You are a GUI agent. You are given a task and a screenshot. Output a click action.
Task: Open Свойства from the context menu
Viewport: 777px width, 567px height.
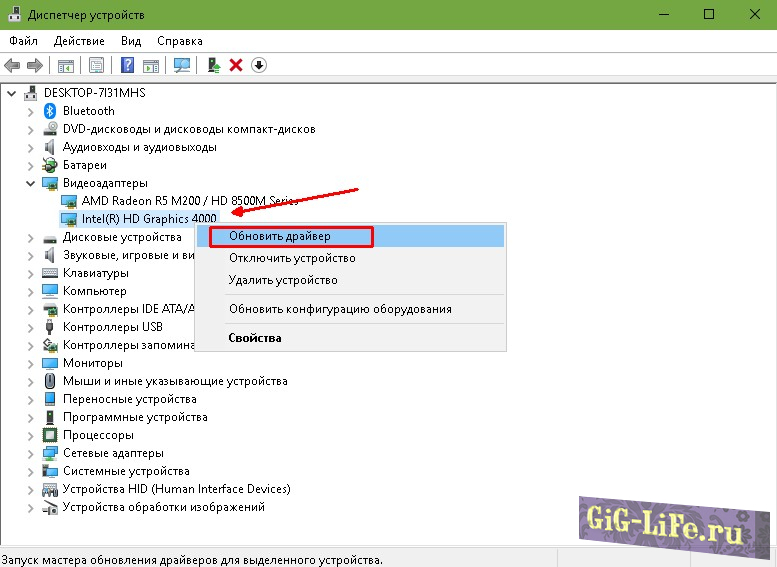pyautogui.click(x=255, y=338)
